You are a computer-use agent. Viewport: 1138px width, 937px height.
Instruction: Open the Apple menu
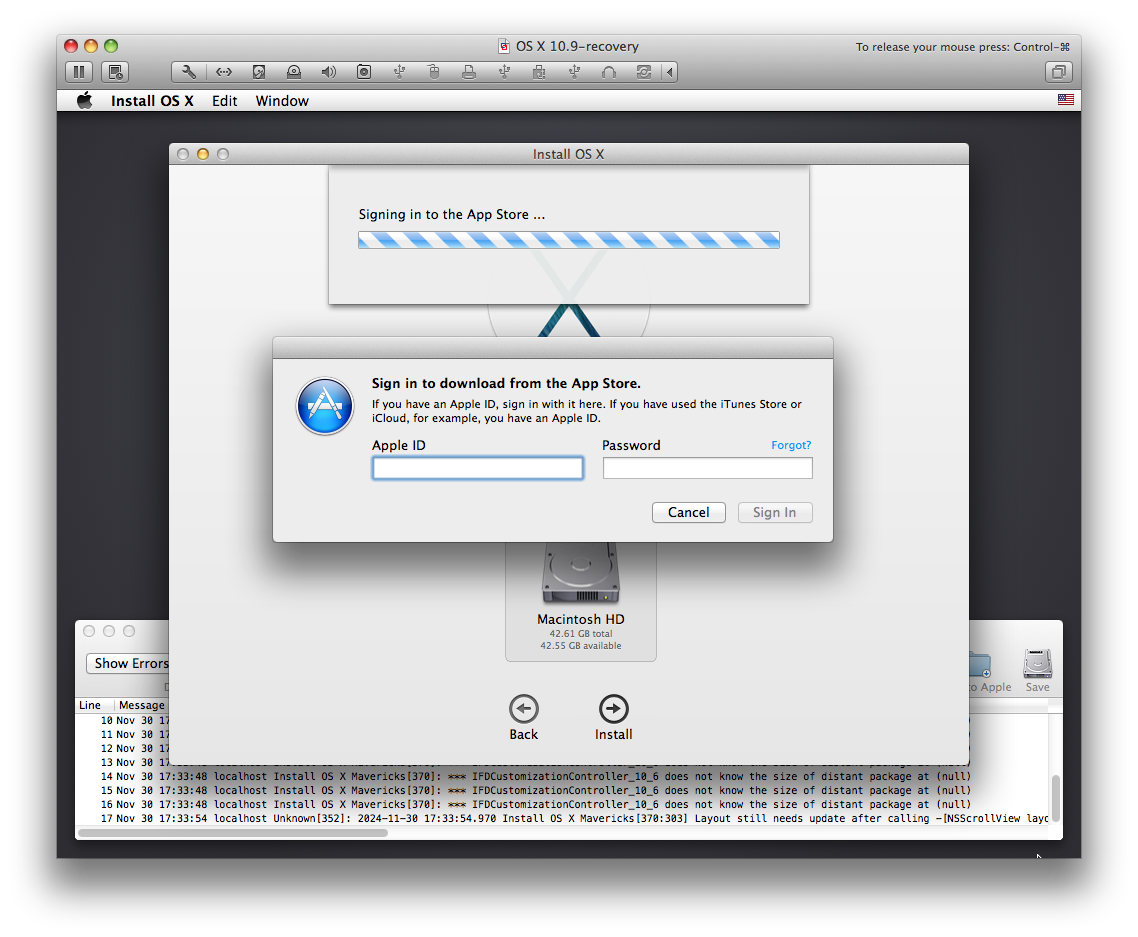click(85, 101)
